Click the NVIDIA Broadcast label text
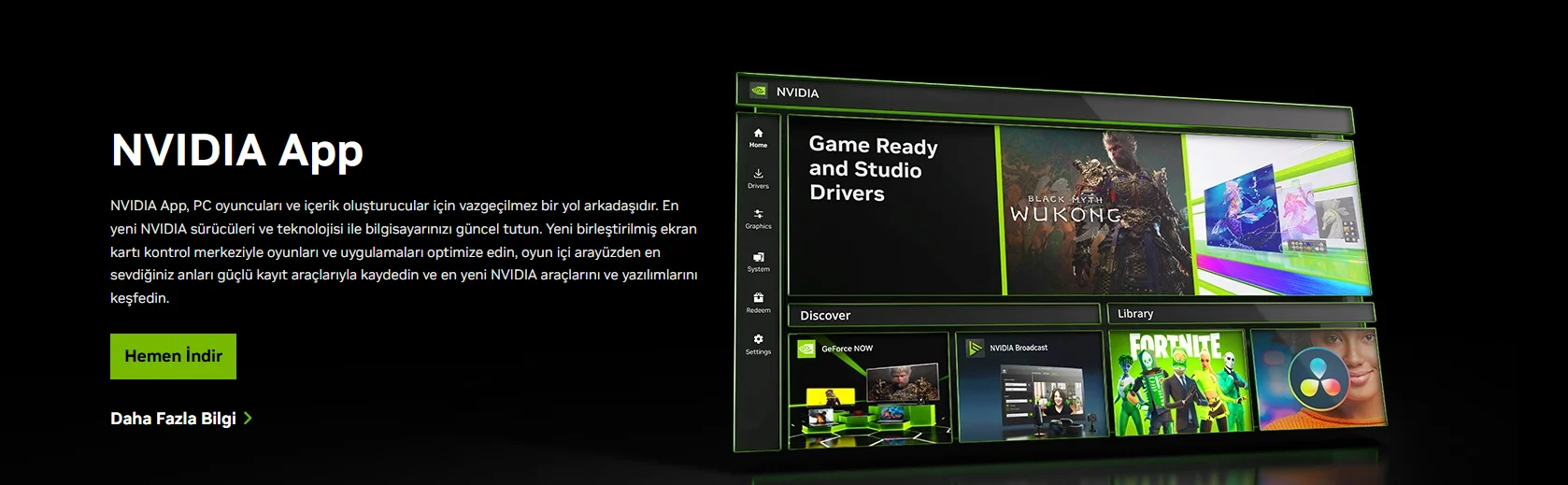This screenshot has width=1568, height=485. 1019,348
